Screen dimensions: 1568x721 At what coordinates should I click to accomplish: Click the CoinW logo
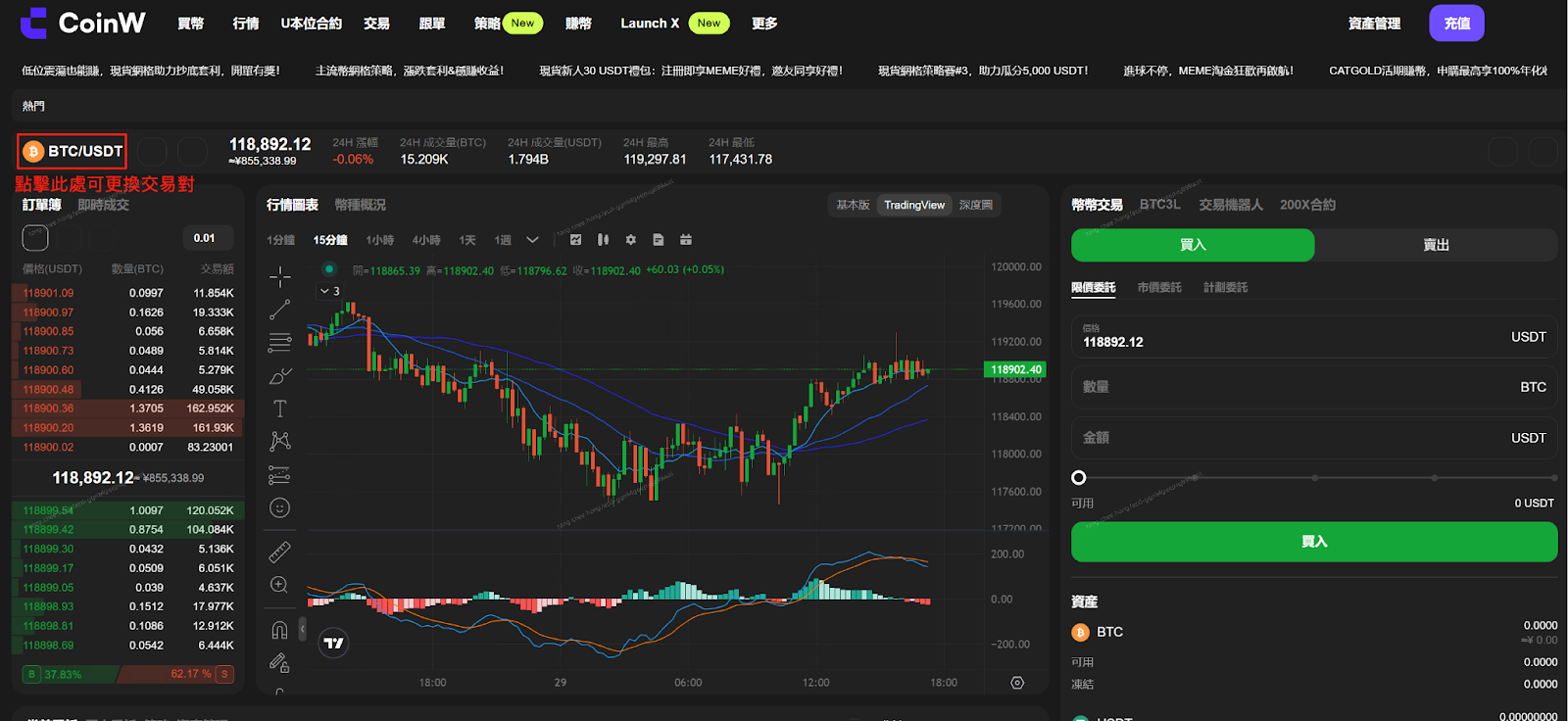[83, 23]
